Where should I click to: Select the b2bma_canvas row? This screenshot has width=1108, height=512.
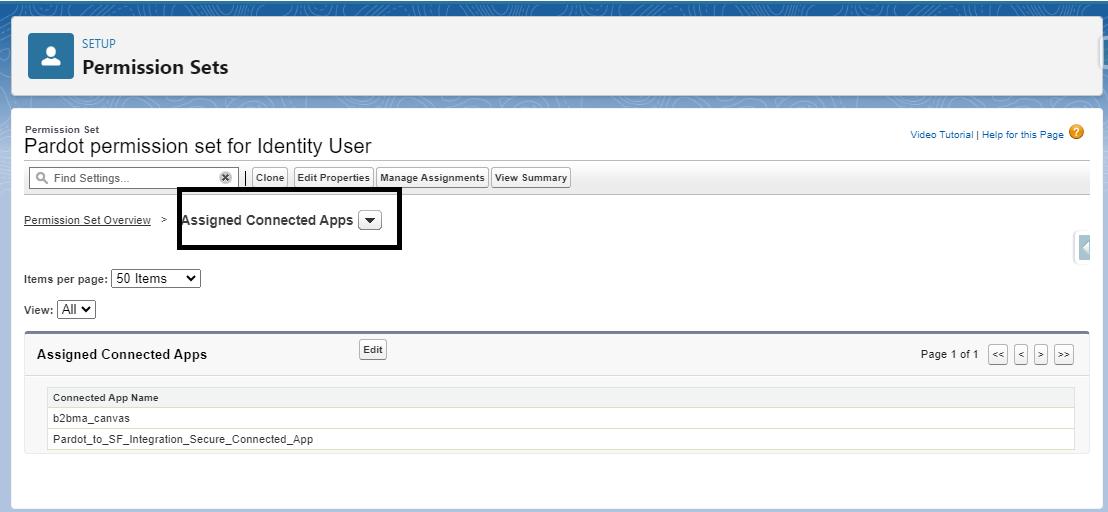coord(560,418)
